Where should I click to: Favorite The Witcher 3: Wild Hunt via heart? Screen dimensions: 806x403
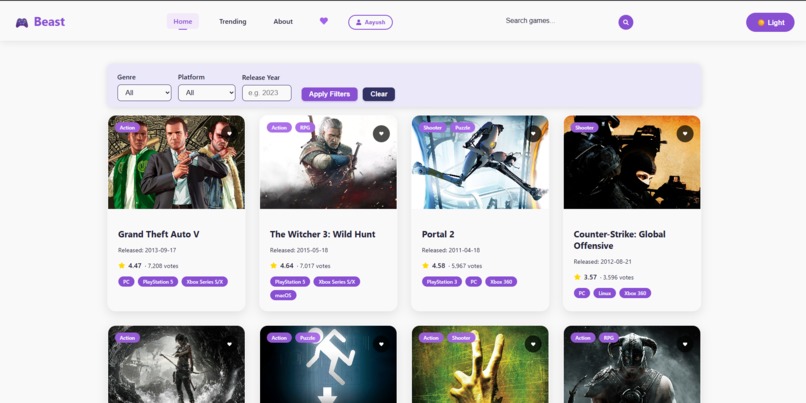pos(381,134)
